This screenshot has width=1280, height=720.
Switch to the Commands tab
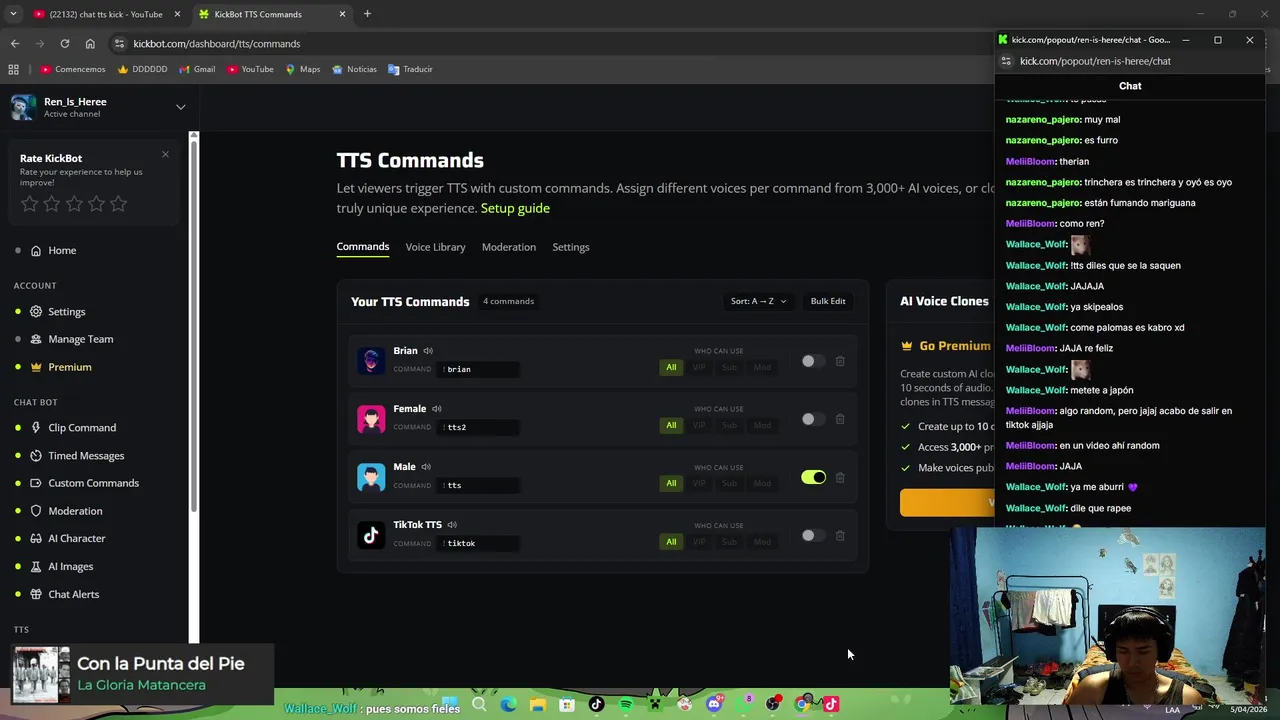[x=363, y=247]
